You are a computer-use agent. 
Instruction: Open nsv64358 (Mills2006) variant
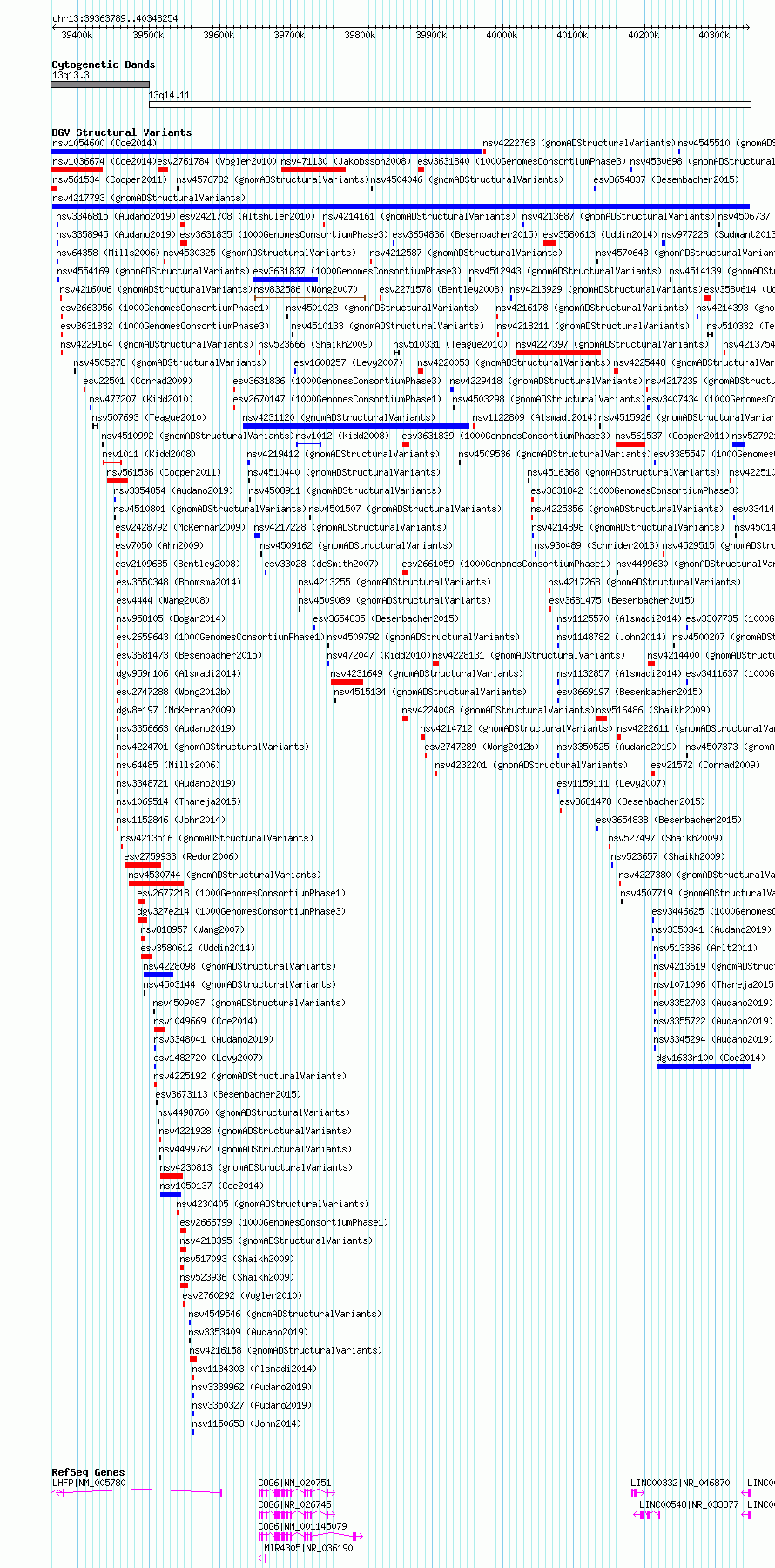109,253
